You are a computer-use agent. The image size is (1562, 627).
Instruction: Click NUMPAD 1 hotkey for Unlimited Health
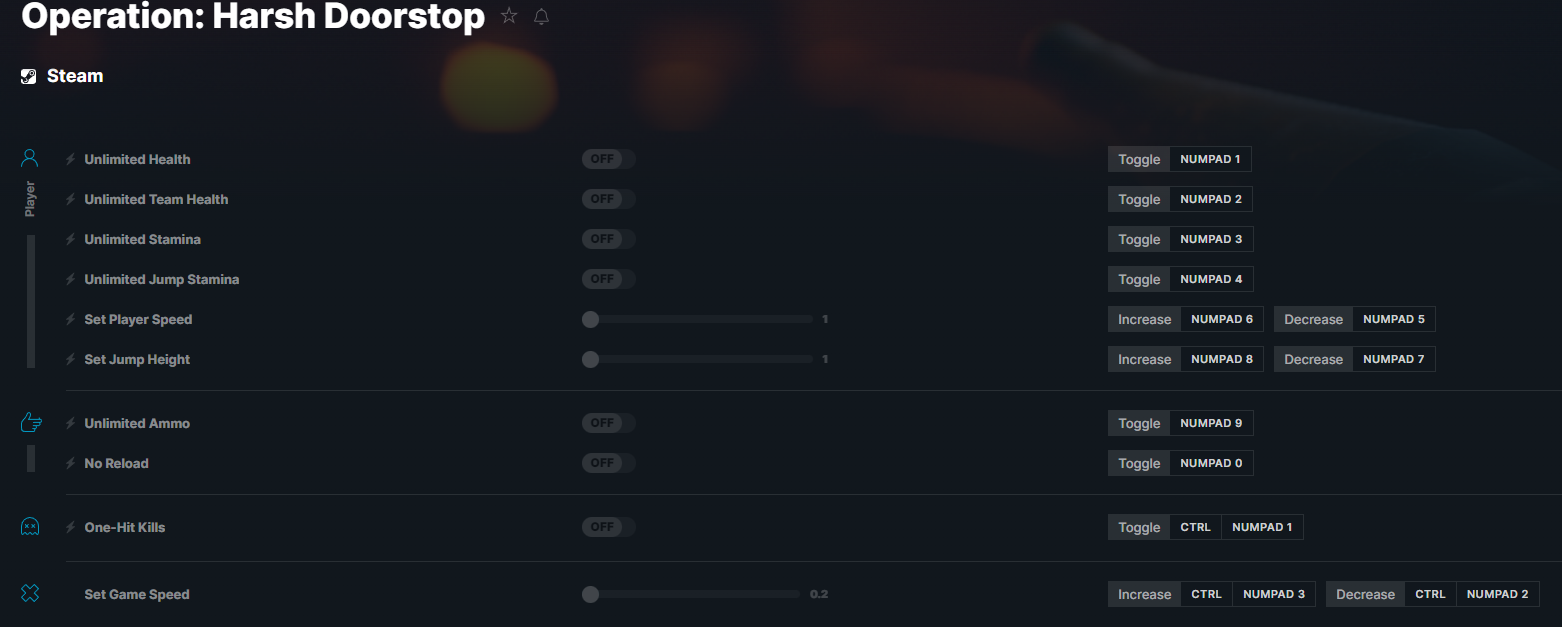coord(1210,159)
